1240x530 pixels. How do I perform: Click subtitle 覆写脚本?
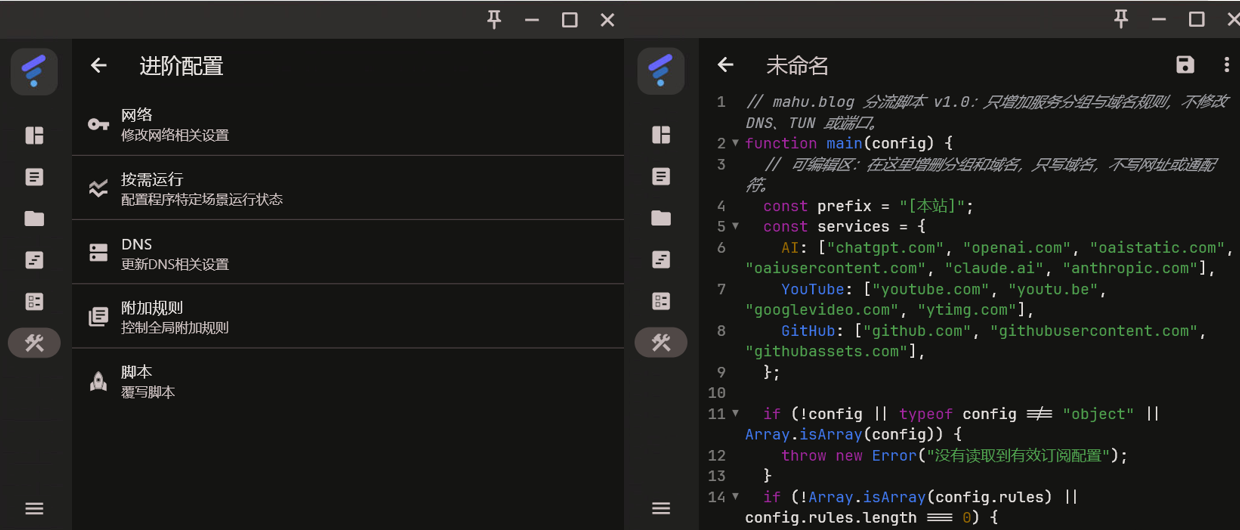pyautogui.click(x=148, y=392)
